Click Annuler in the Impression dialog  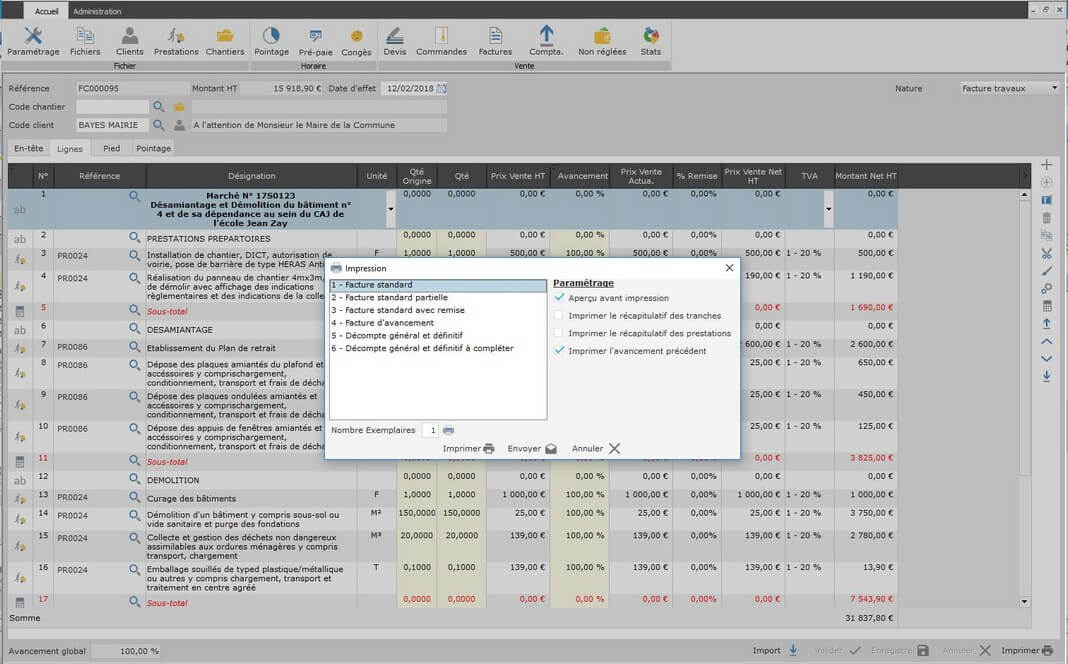point(596,449)
